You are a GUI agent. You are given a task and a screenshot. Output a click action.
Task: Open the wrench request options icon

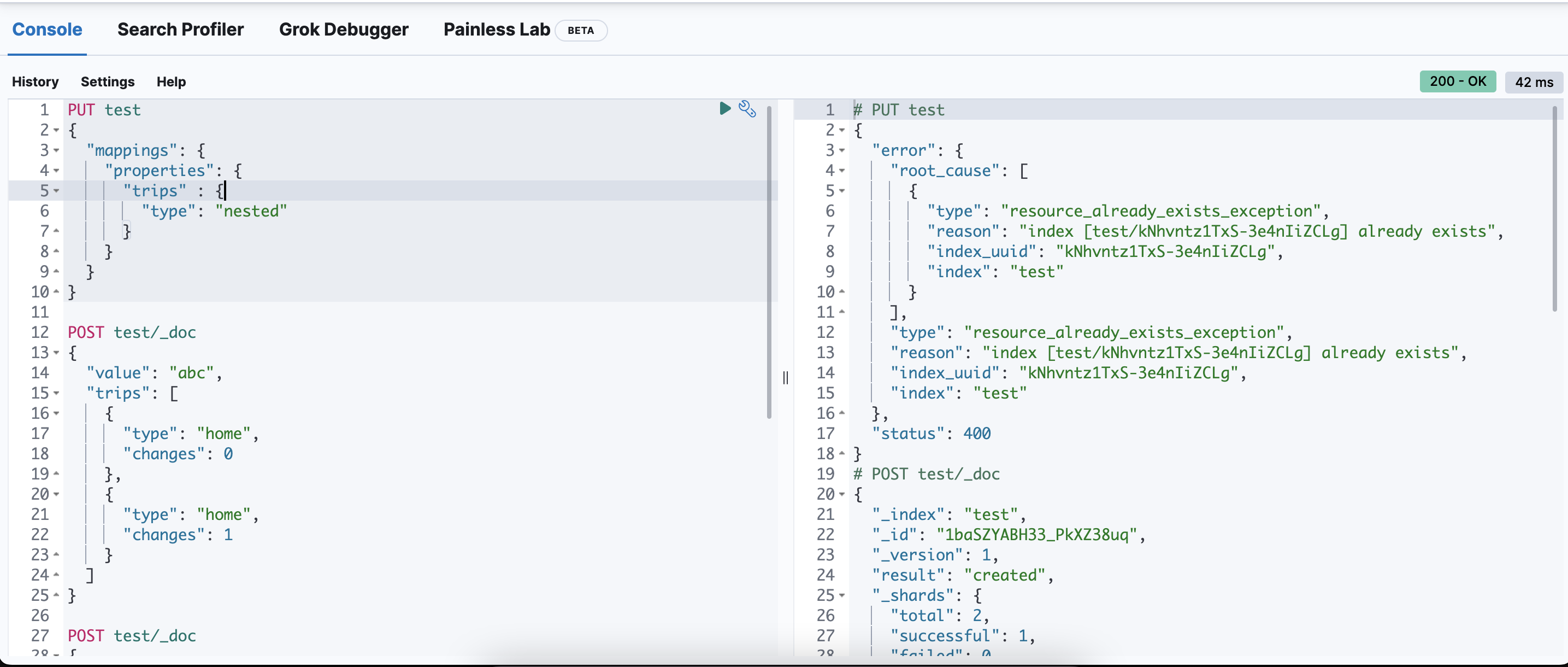[747, 109]
